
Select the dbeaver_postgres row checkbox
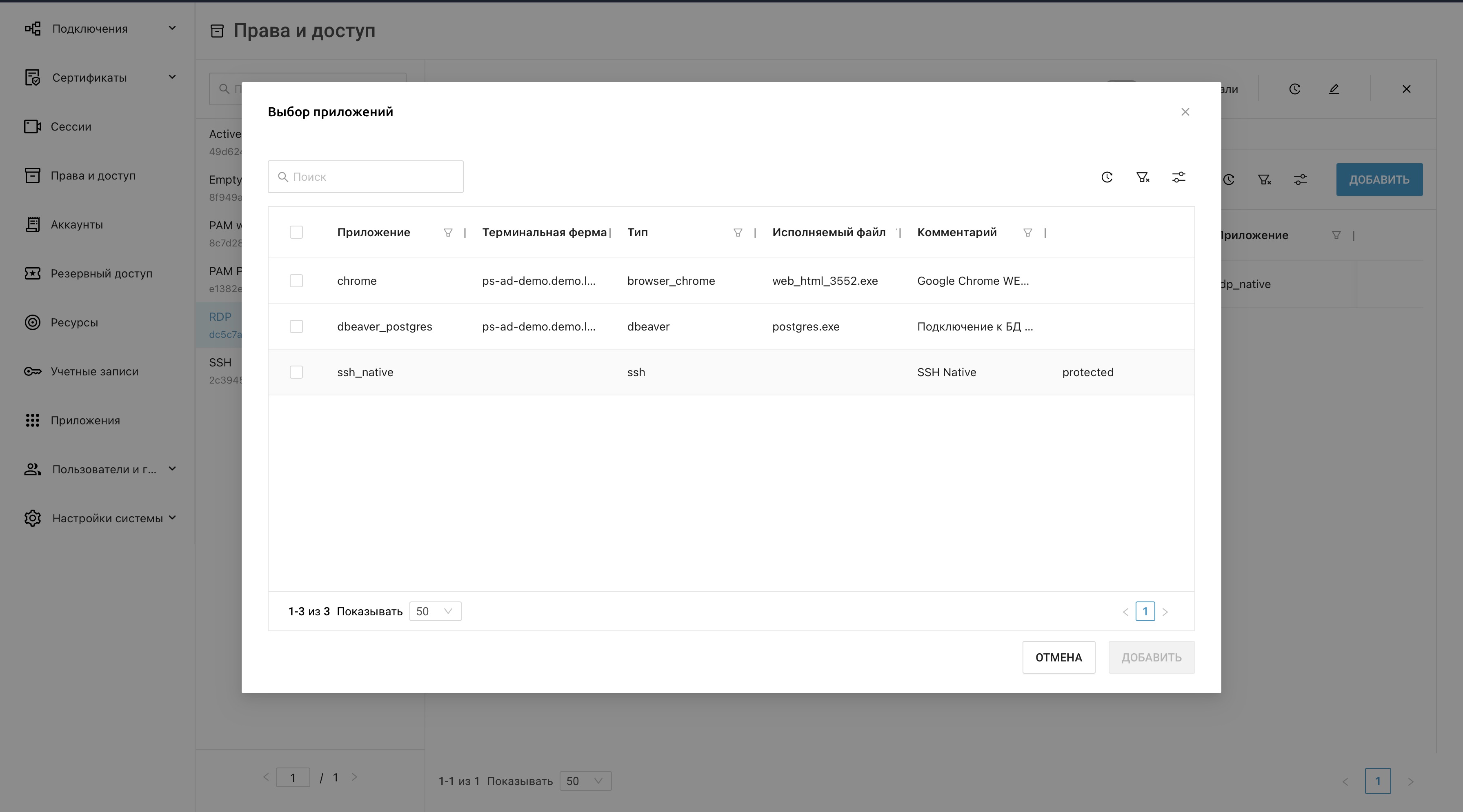click(296, 326)
